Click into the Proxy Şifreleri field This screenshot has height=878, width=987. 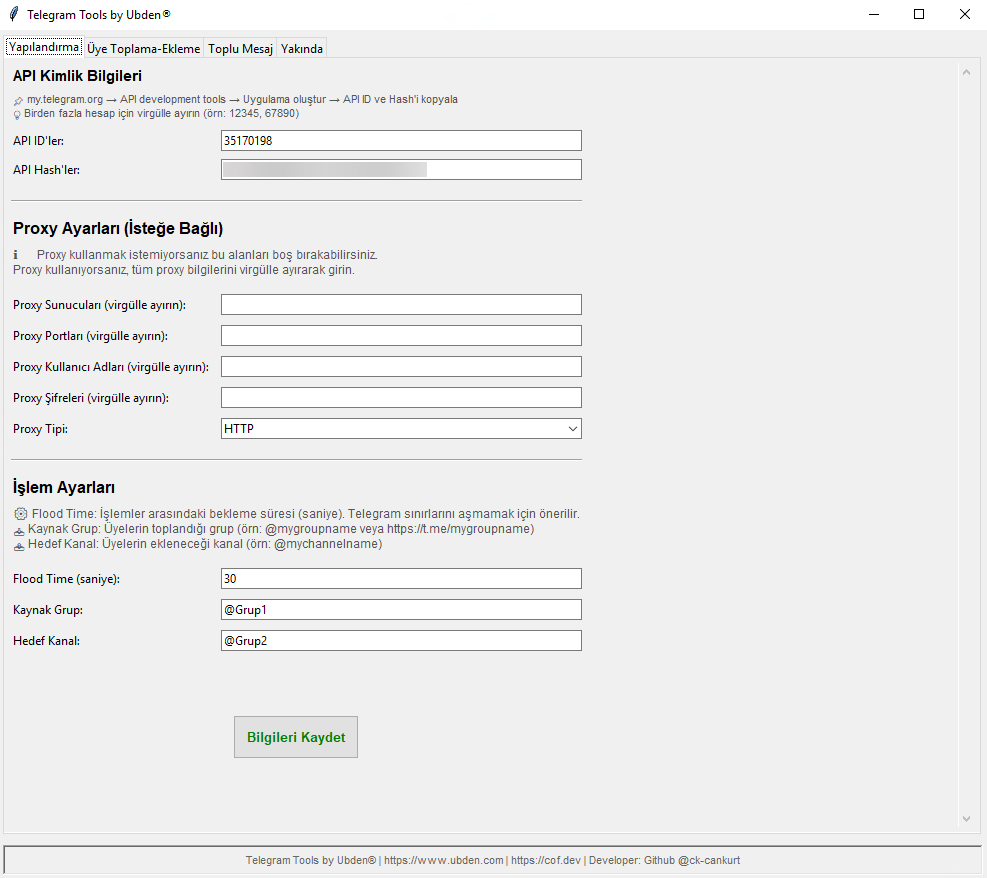tap(401, 398)
